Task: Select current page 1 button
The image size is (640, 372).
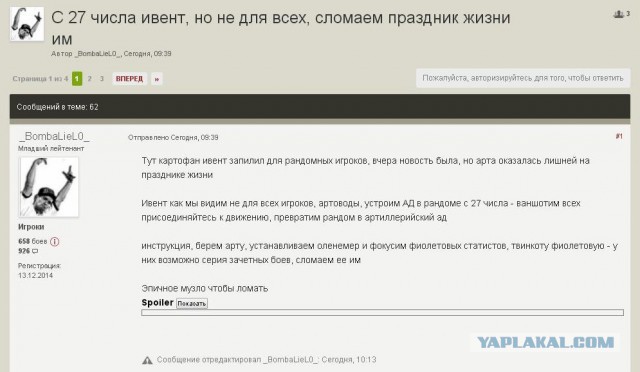Action: pyautogui.click(x=77, y=78)
